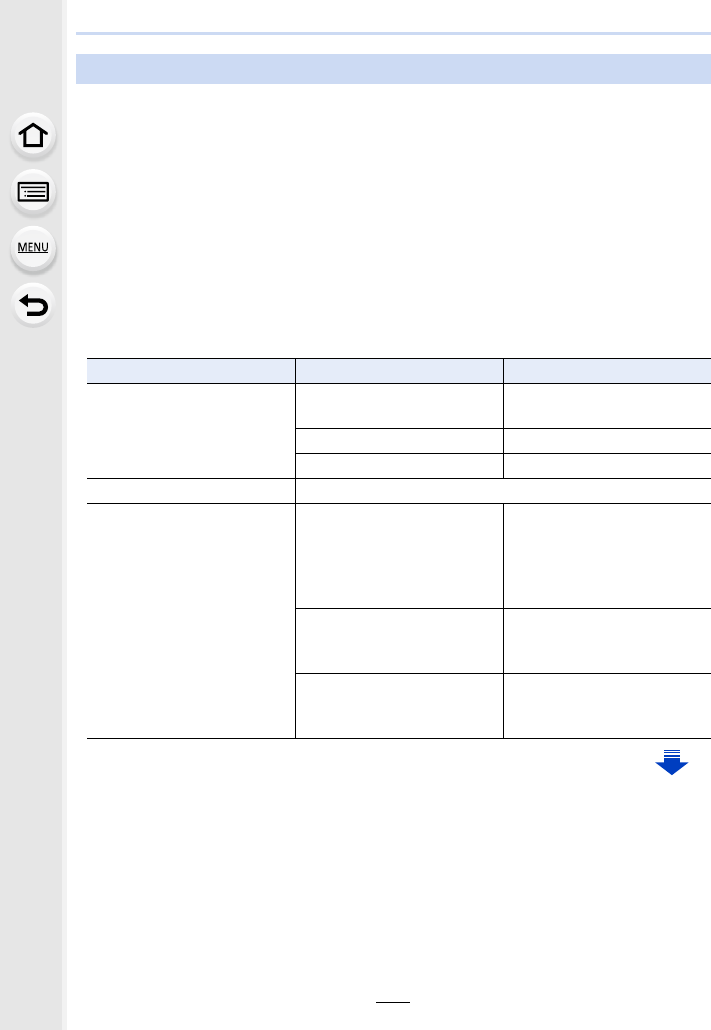Click the tallest cell in the middle column
The height and width of the screenshot is (1030, 711).
(400, 556)
